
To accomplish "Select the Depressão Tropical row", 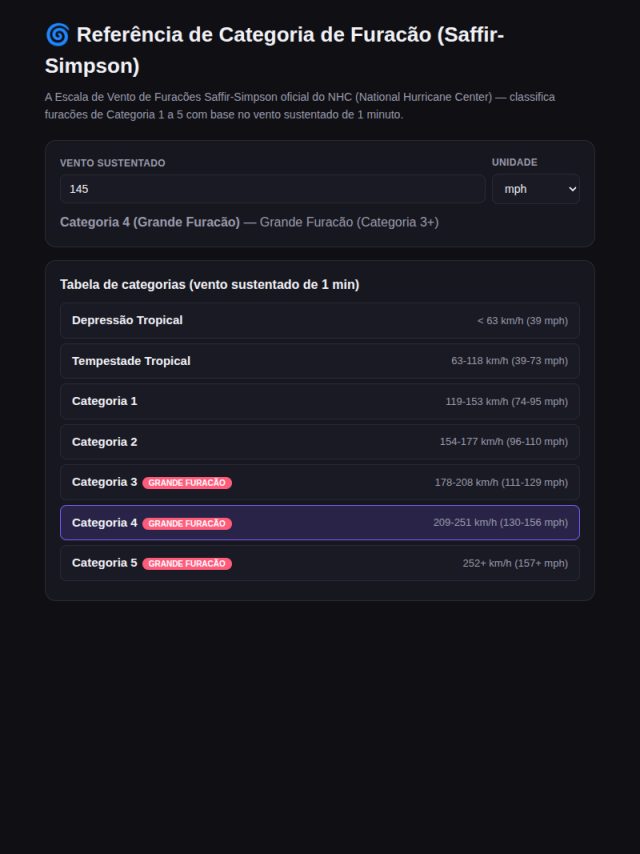I will [320, 320].
